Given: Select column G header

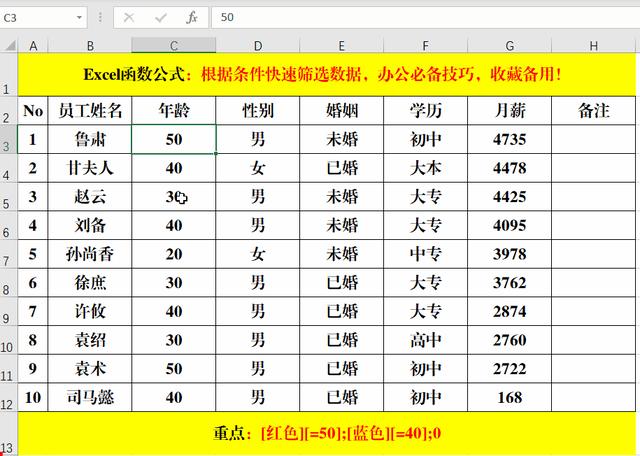Looking at the screenshot, I should tap(509, 46).
